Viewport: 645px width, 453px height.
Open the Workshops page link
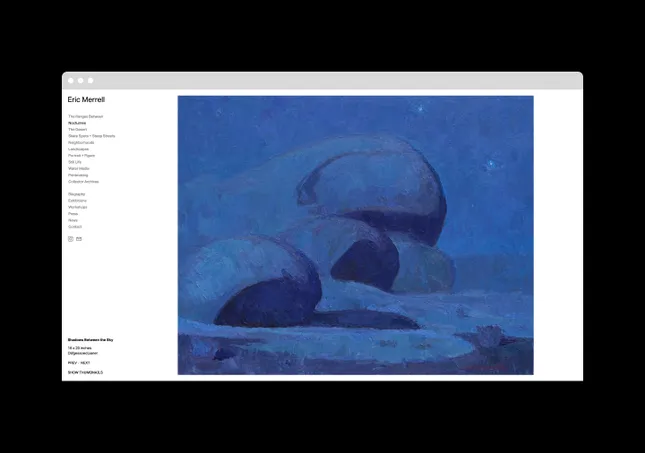tap(77, 207)
